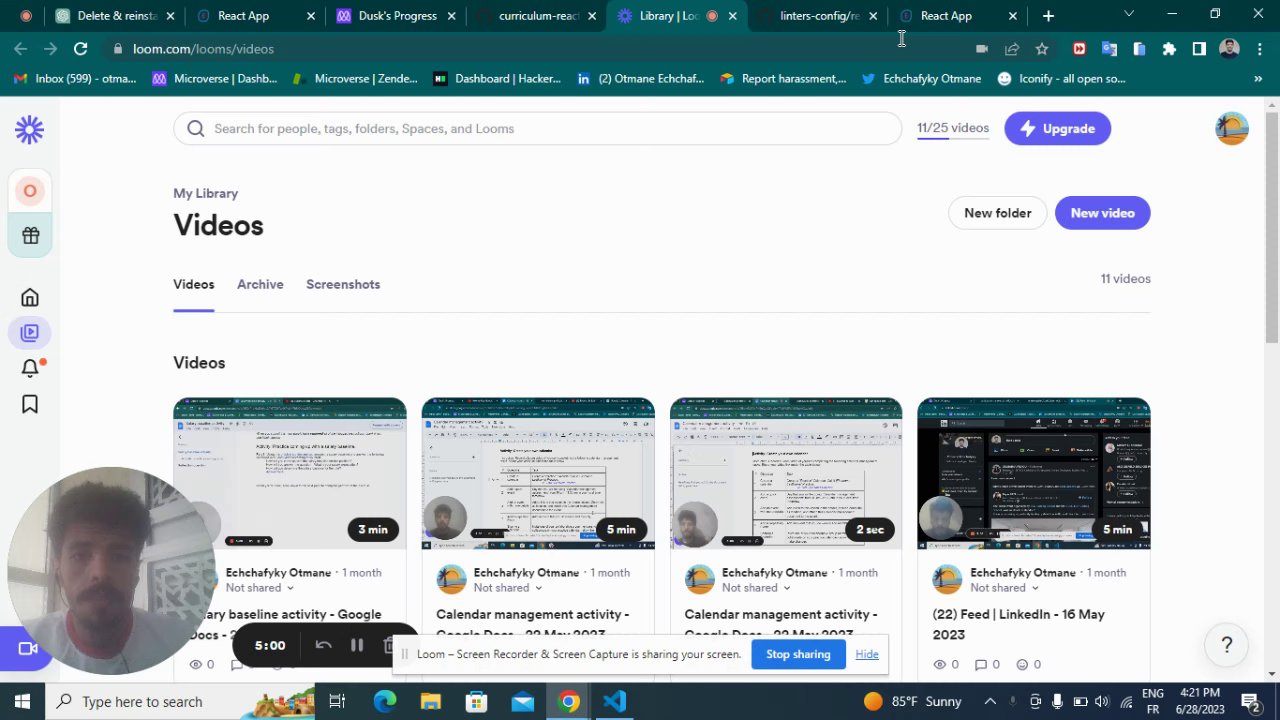Click Stop sharing button

(798, 654)
